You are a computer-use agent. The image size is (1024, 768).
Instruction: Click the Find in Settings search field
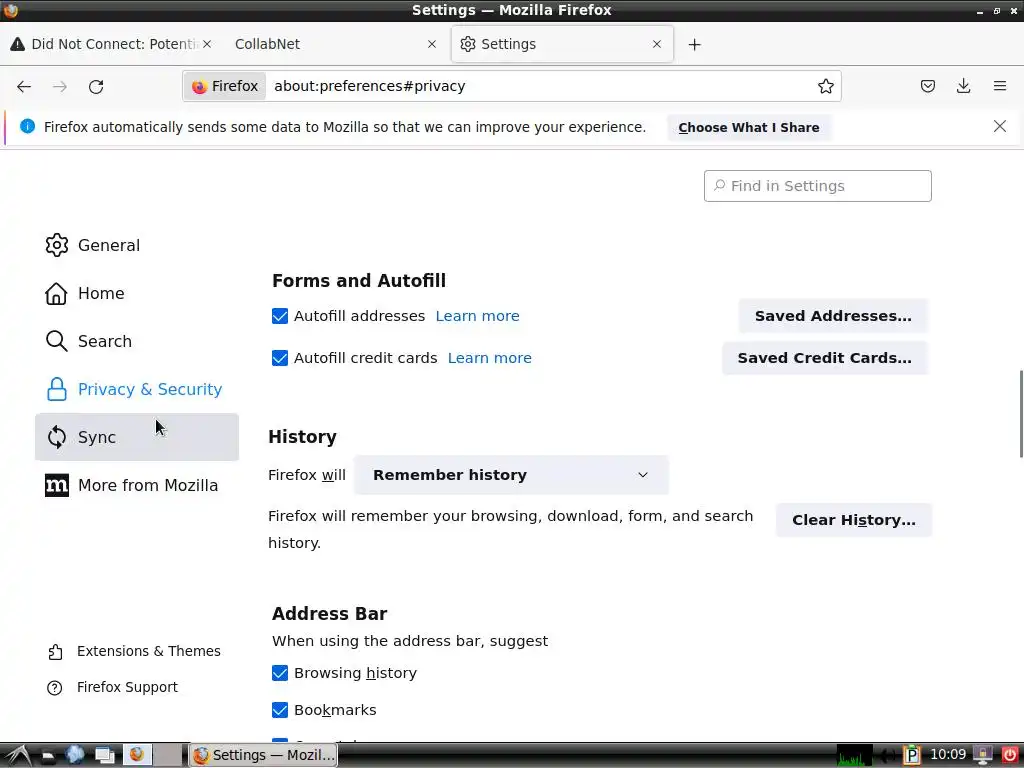[818, 186]
